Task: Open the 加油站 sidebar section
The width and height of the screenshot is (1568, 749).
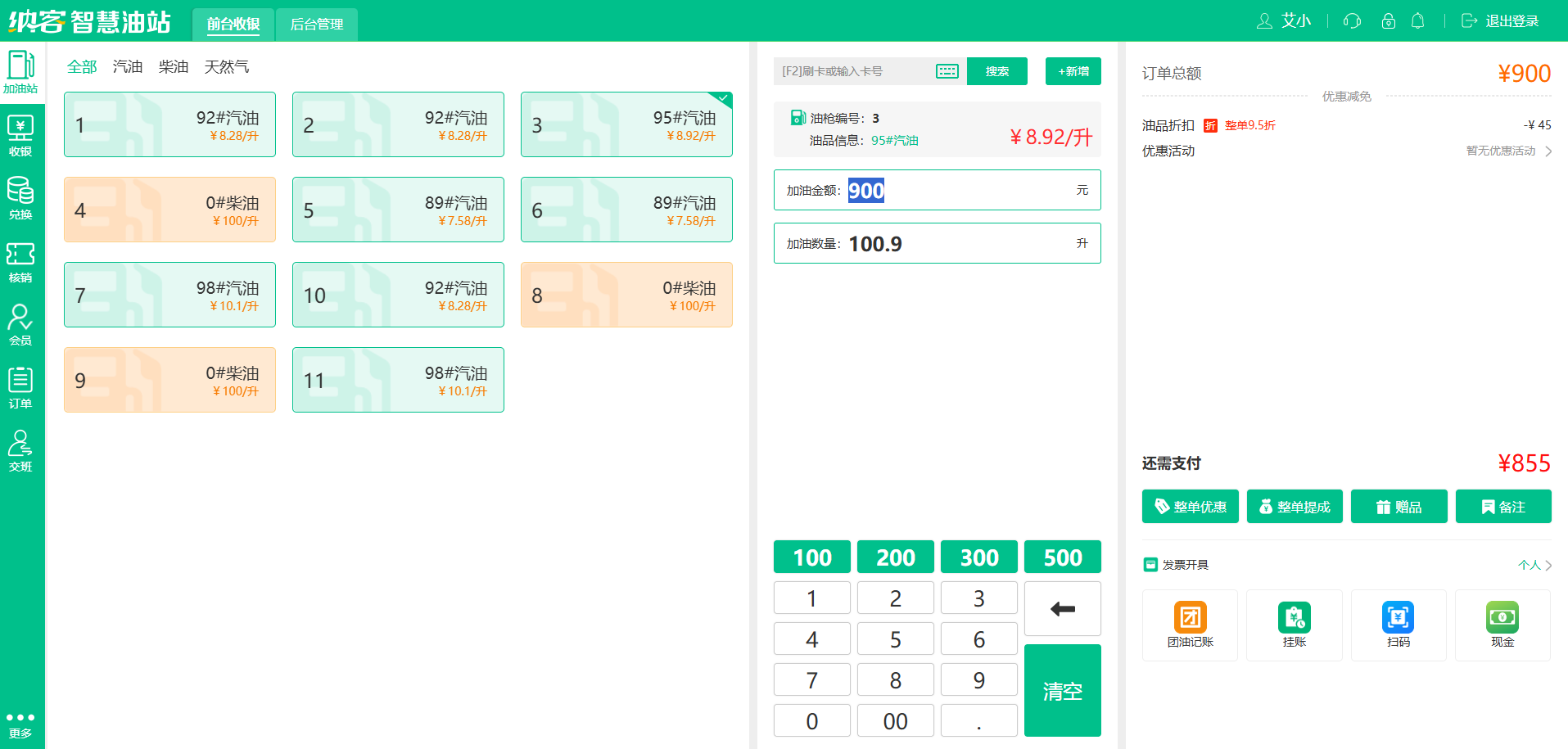Action: (x=20, y=72)
